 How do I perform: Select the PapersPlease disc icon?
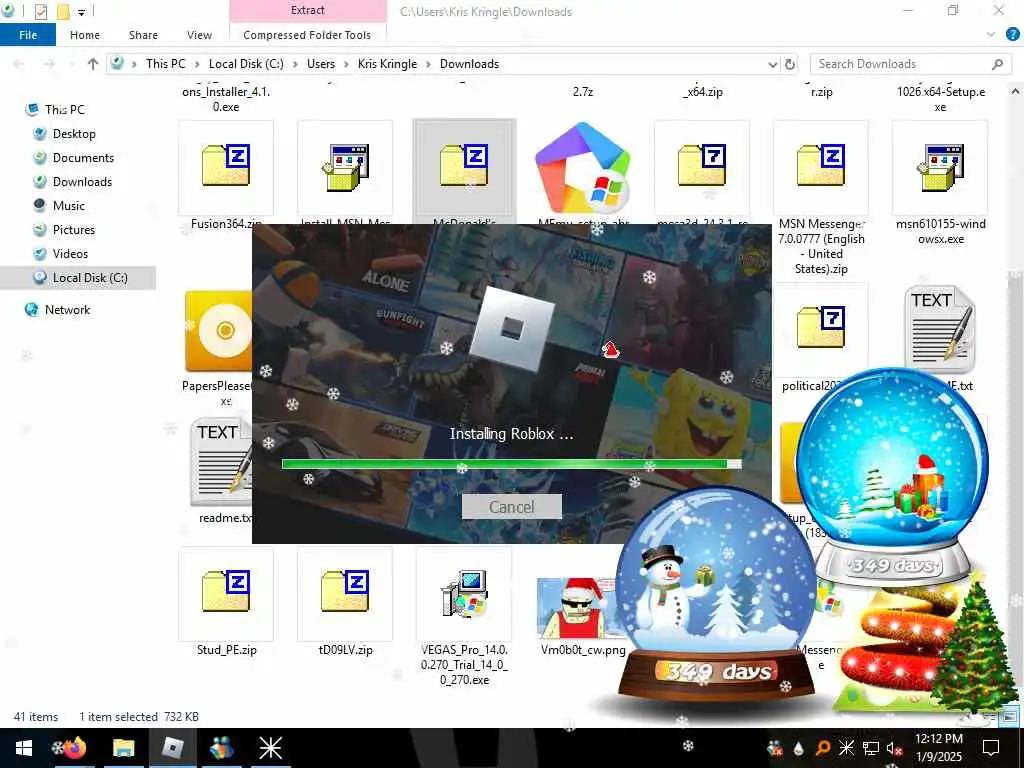tap(219, 330)
